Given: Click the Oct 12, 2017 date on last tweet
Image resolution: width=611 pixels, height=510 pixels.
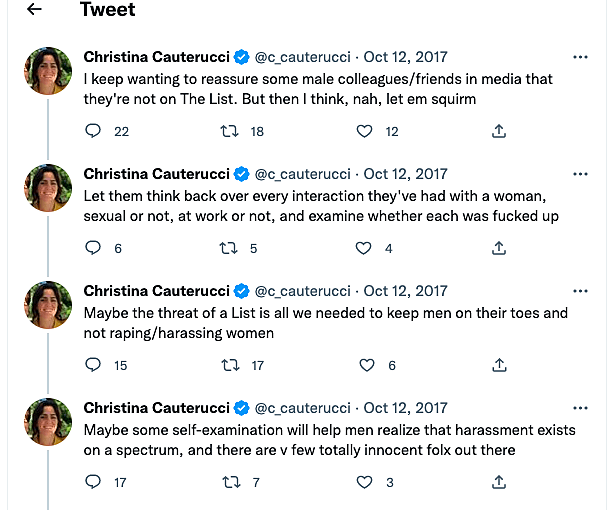Looking at the screenshot, I should (406, 408).
